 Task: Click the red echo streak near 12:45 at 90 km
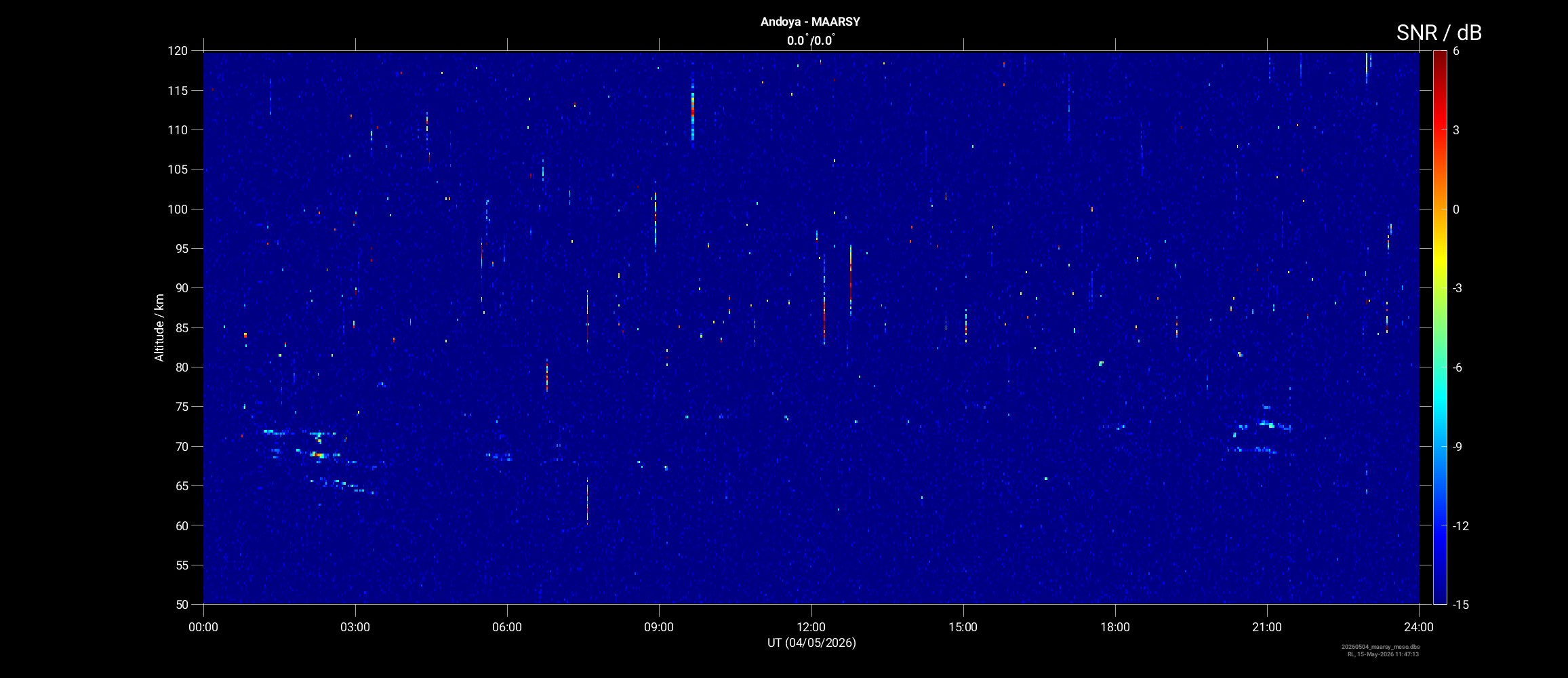tap(851, 279)
